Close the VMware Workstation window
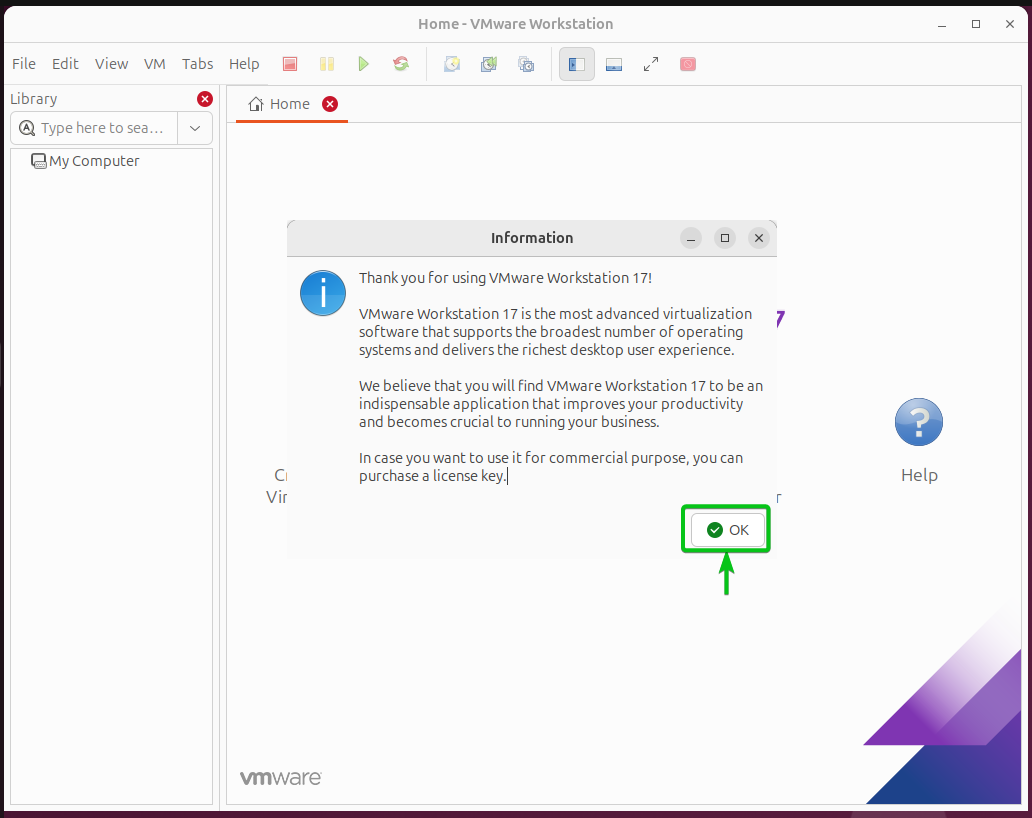Screen dimensions: 1032x818 (1010, 24)
